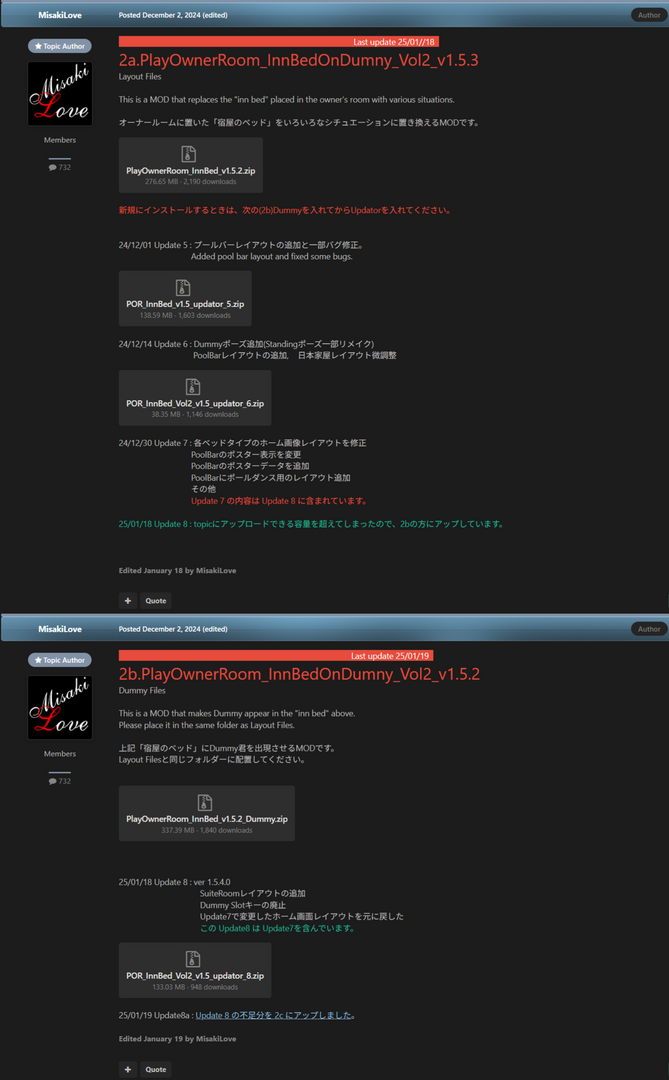
Task: Click the Topic Author badge in the 2a post
Action: 60,46
